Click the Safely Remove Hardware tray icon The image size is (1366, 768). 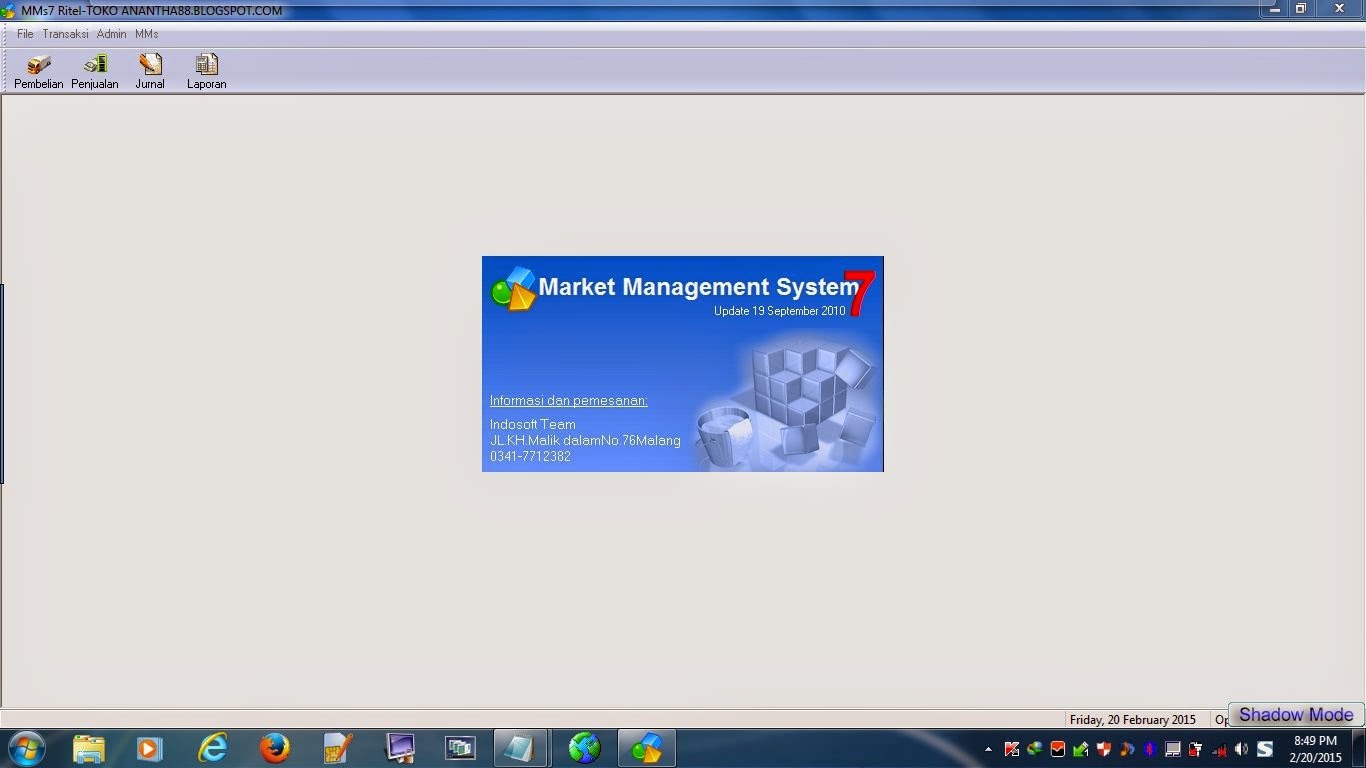click(x=1081, y=749)
